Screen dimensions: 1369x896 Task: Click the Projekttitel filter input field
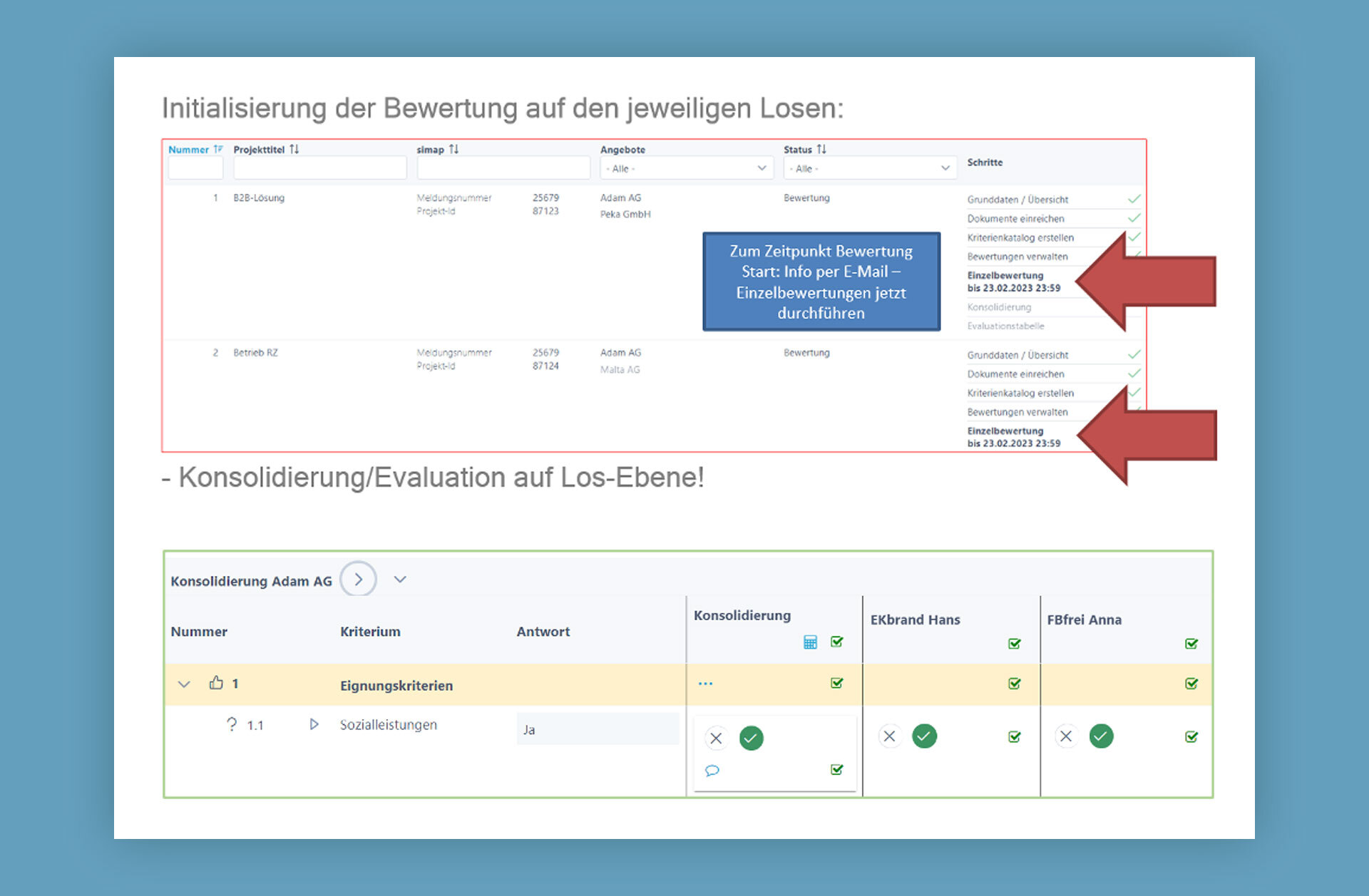pos(320,168)
